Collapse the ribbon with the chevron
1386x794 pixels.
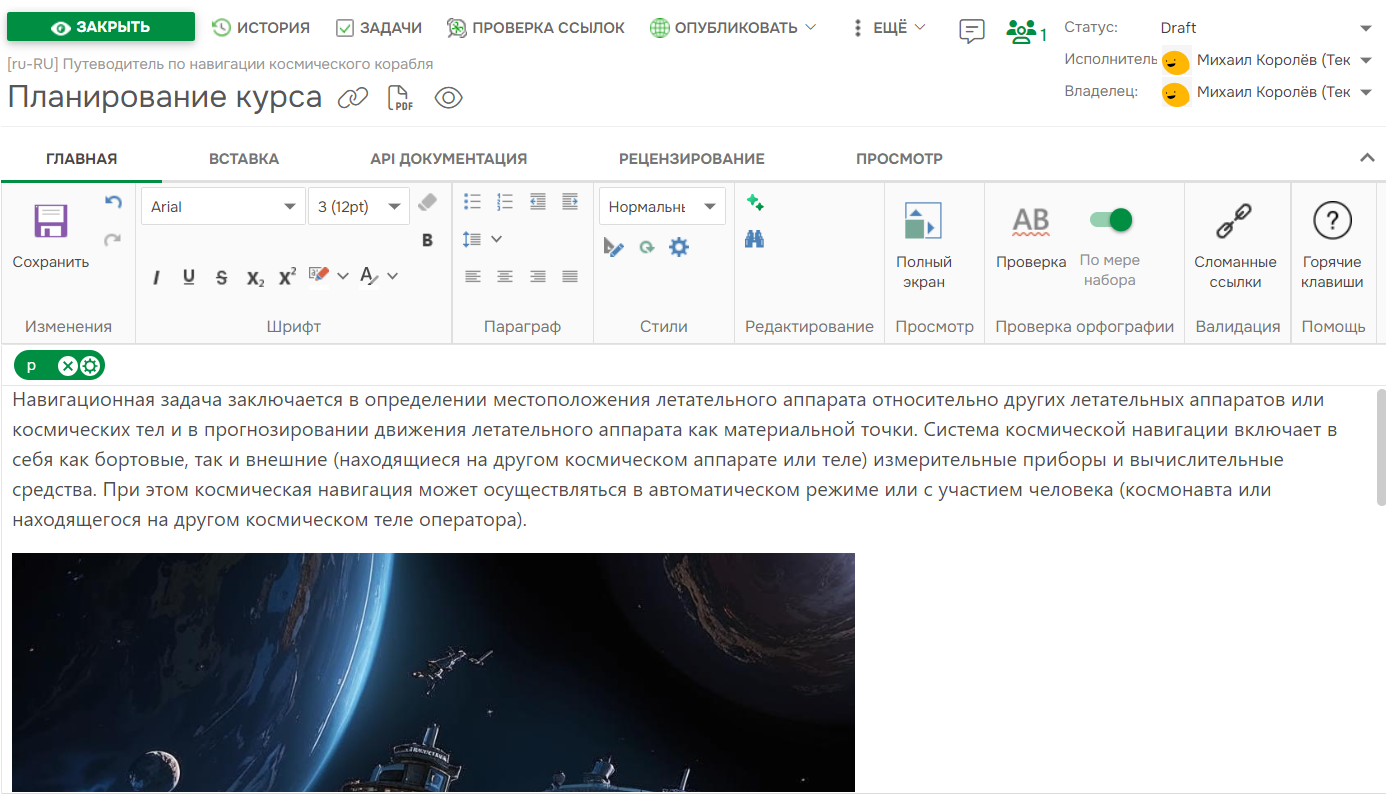(1367, 158)
